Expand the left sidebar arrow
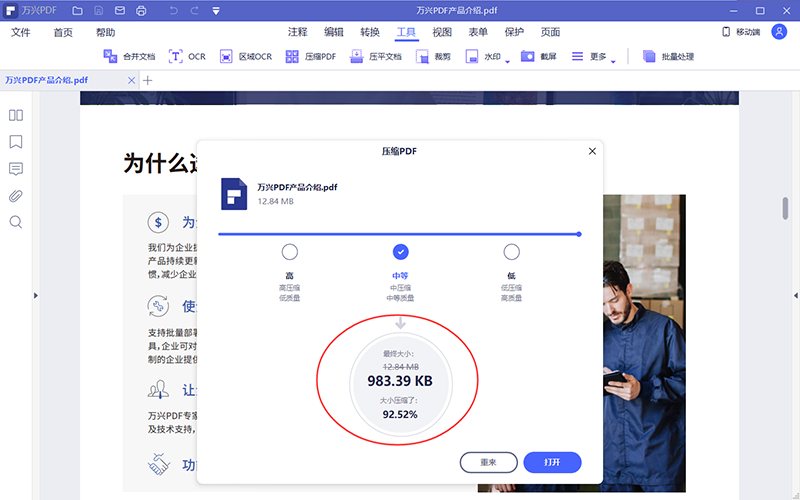 coord(36,295)
